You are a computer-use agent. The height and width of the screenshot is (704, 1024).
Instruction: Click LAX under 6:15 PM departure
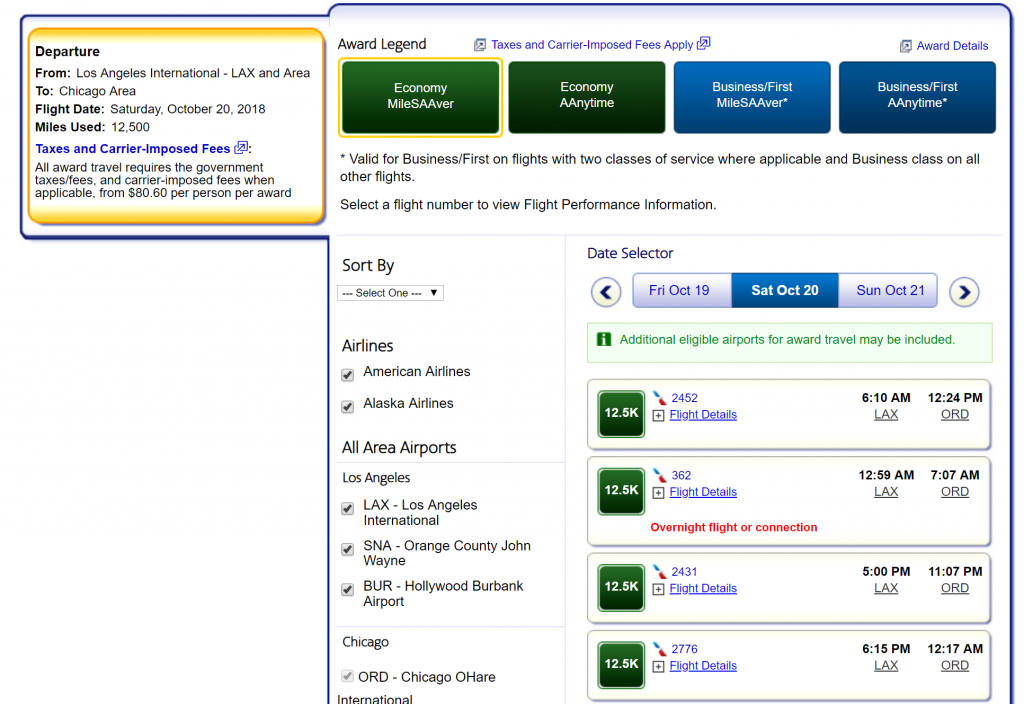(x=886, y=665)
